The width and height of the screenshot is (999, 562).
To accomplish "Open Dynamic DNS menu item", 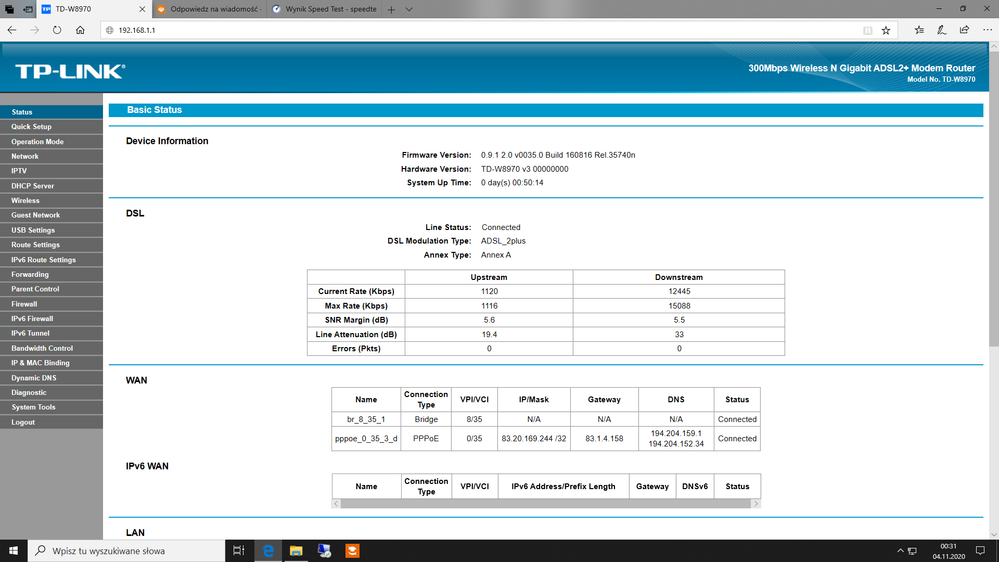I will tap(51, 378).
